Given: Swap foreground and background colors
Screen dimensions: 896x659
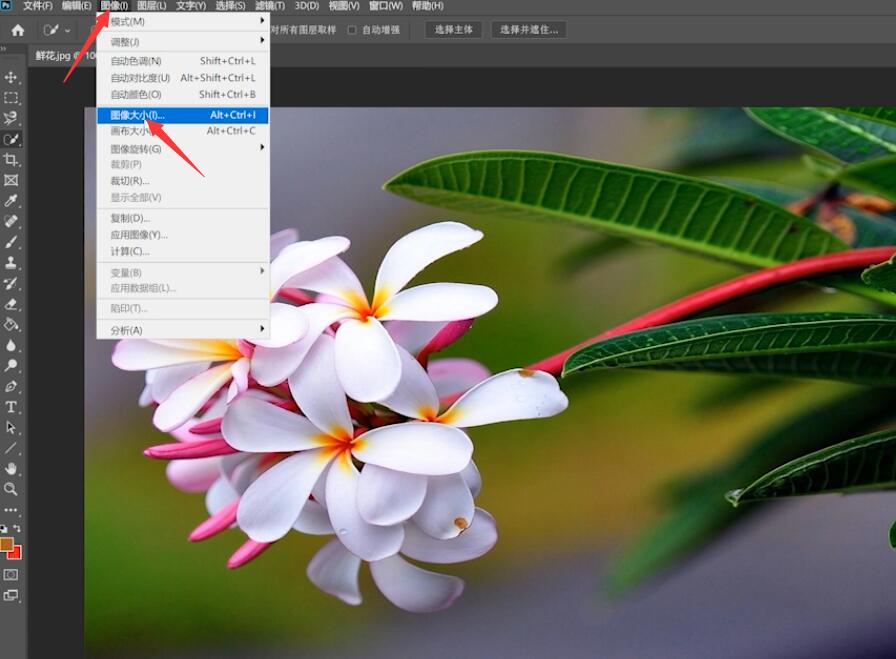Looking at the screenshot, I should 17,529.
